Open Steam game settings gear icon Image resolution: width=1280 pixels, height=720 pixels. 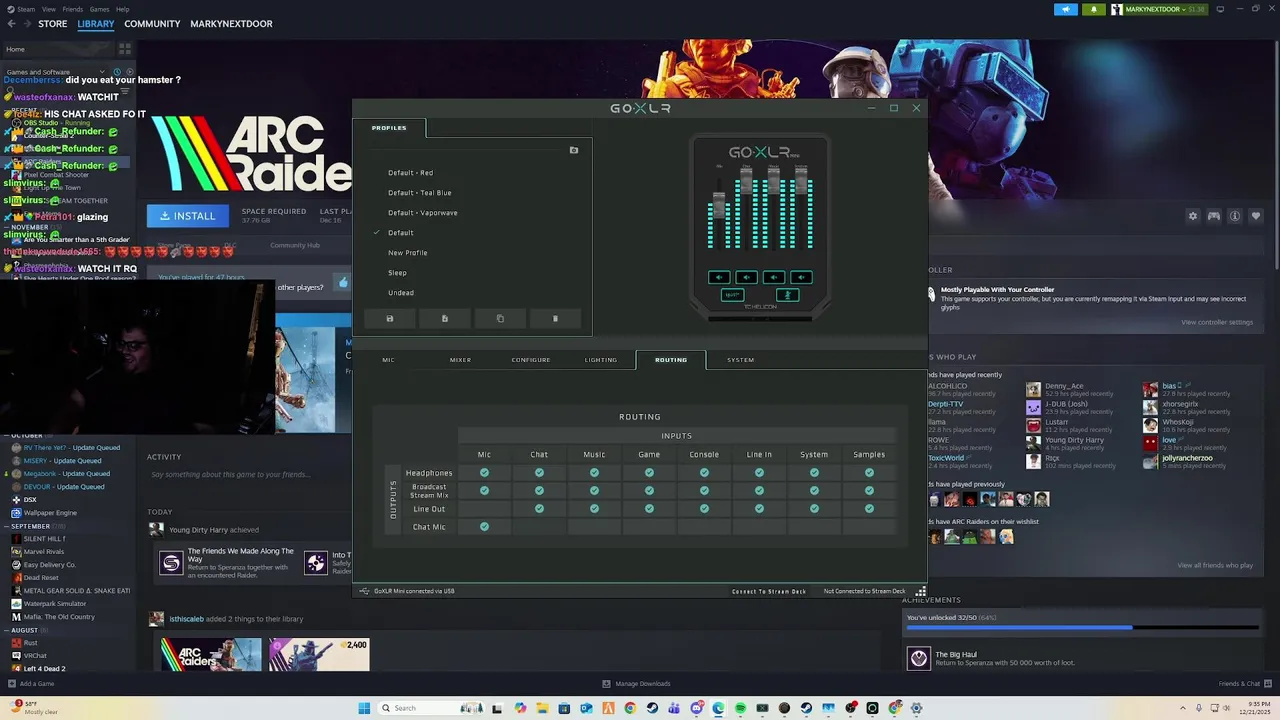(x=1192, y=216)
